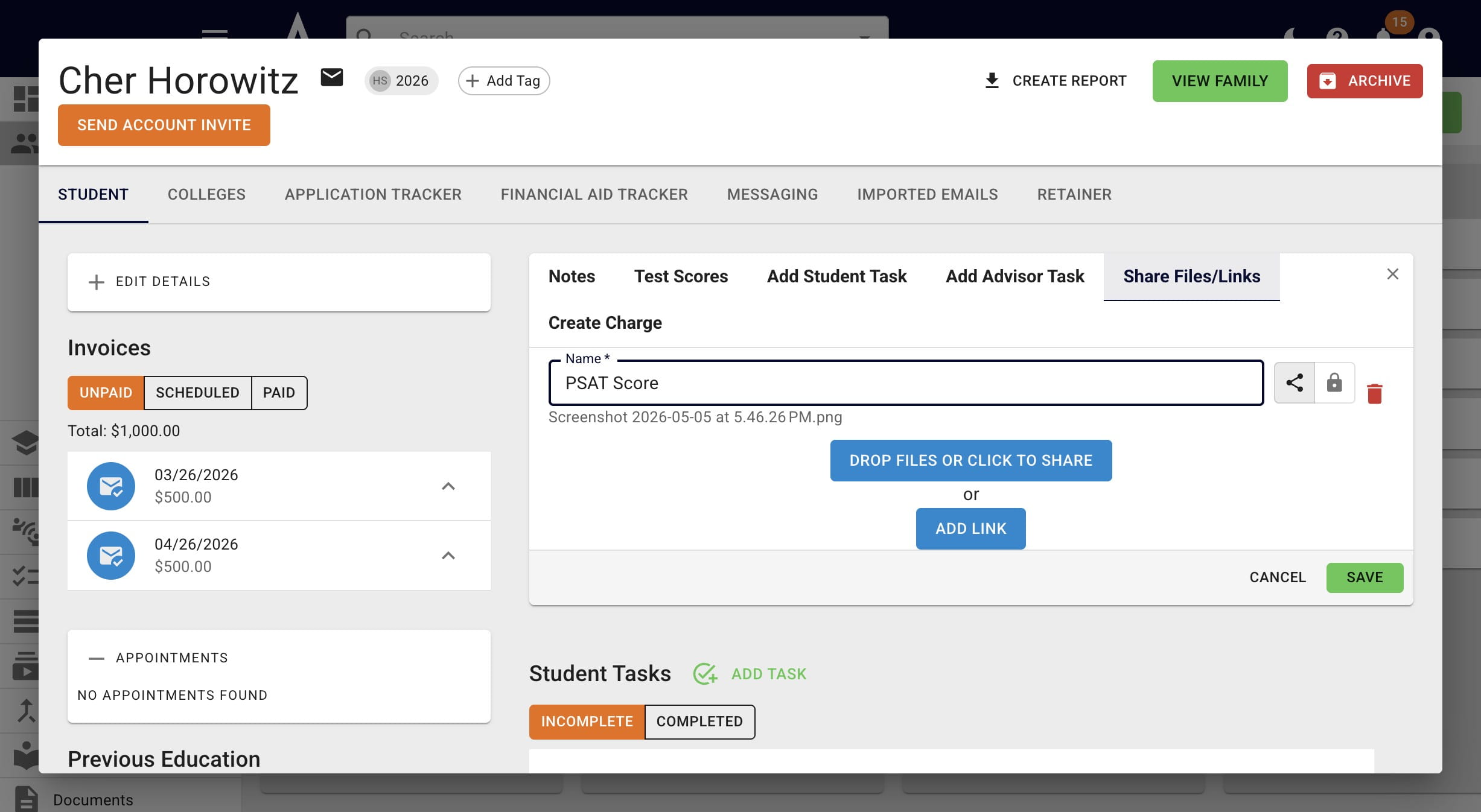
Task: Open the Imported Emails tab
Action: click(927, 194)
